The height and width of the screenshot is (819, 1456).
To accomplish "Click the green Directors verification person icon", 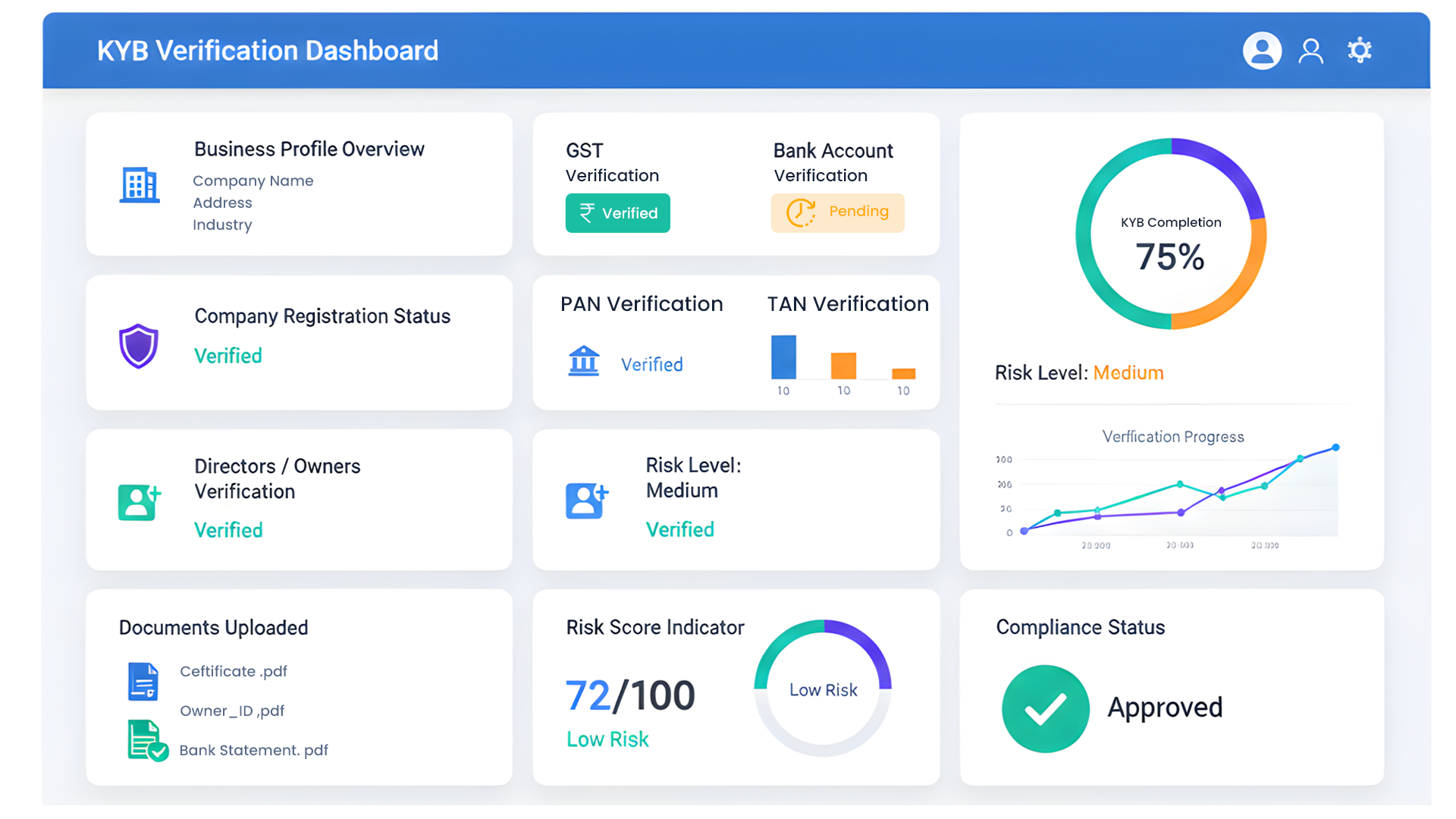I will click(139, 501).
